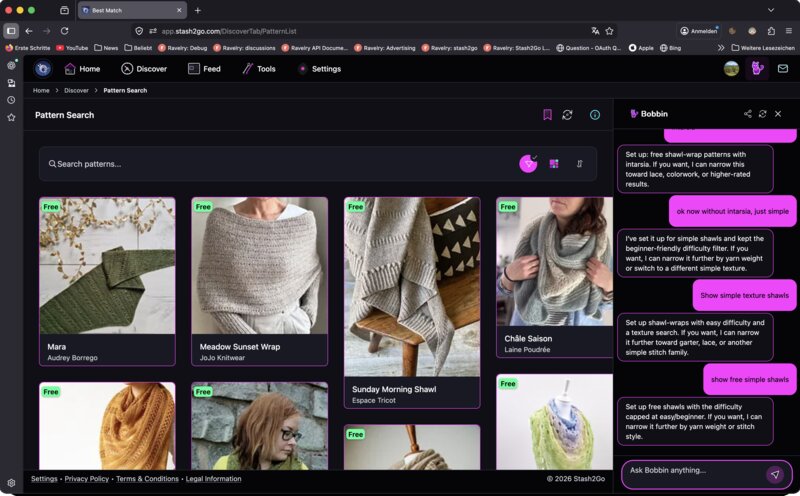Open the YouTube bookmark
Image resolution: width=800 pixels, height=496 pixels.
click(72, 48)
